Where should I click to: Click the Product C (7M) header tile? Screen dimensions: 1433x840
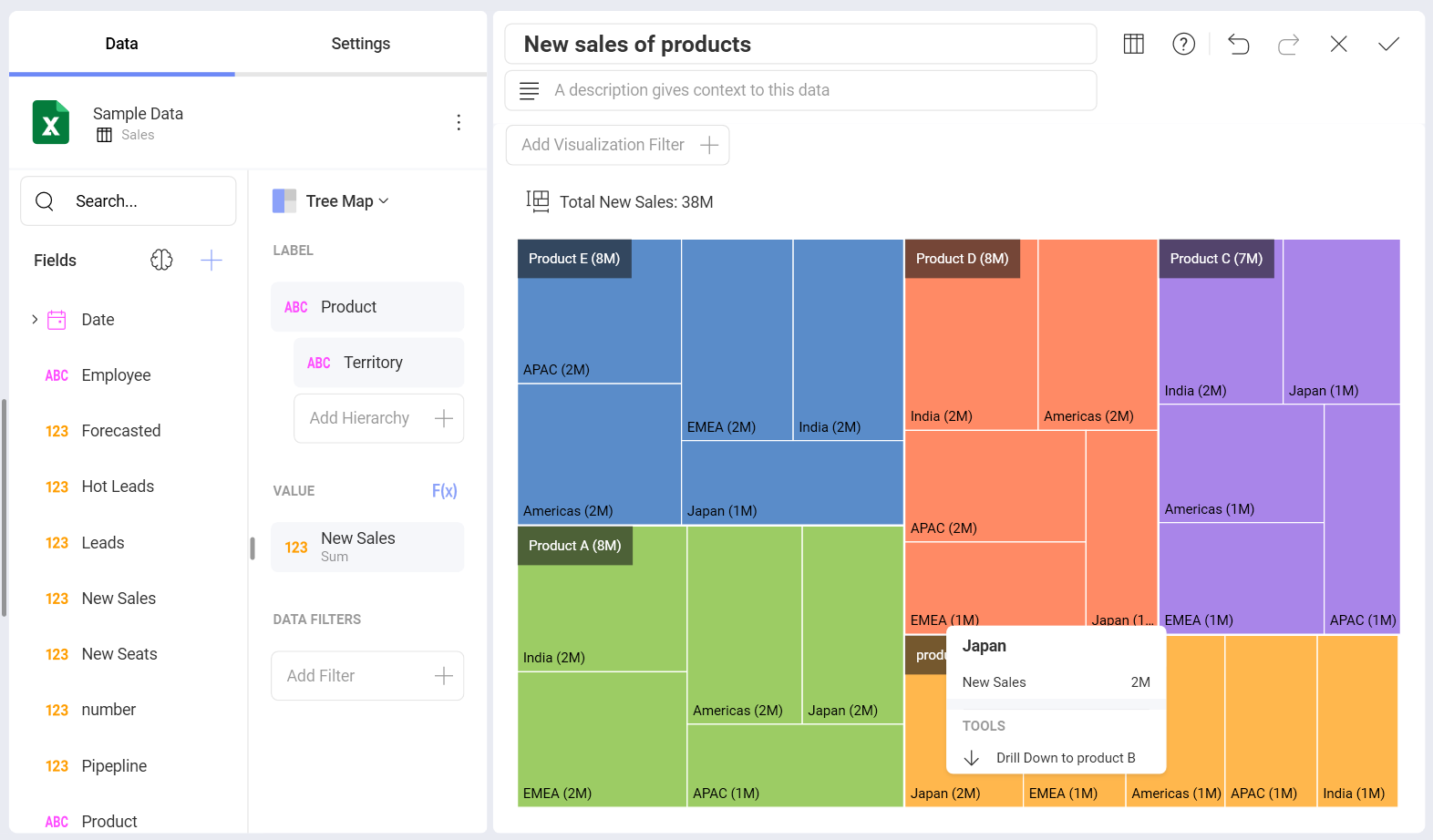click(1216, 259)
